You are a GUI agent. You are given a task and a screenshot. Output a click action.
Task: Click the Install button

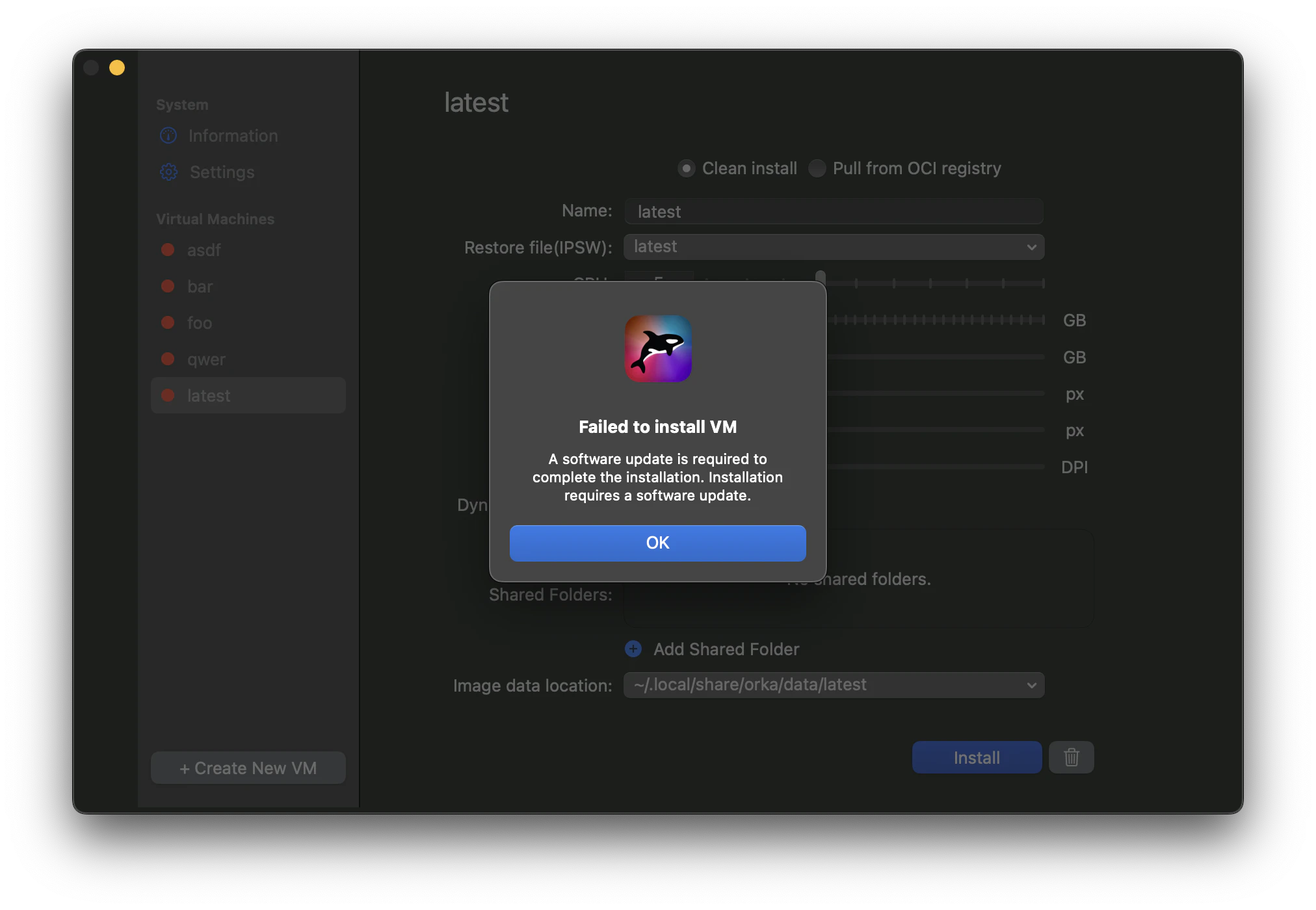pyautogui.click(x=976, y=757)
